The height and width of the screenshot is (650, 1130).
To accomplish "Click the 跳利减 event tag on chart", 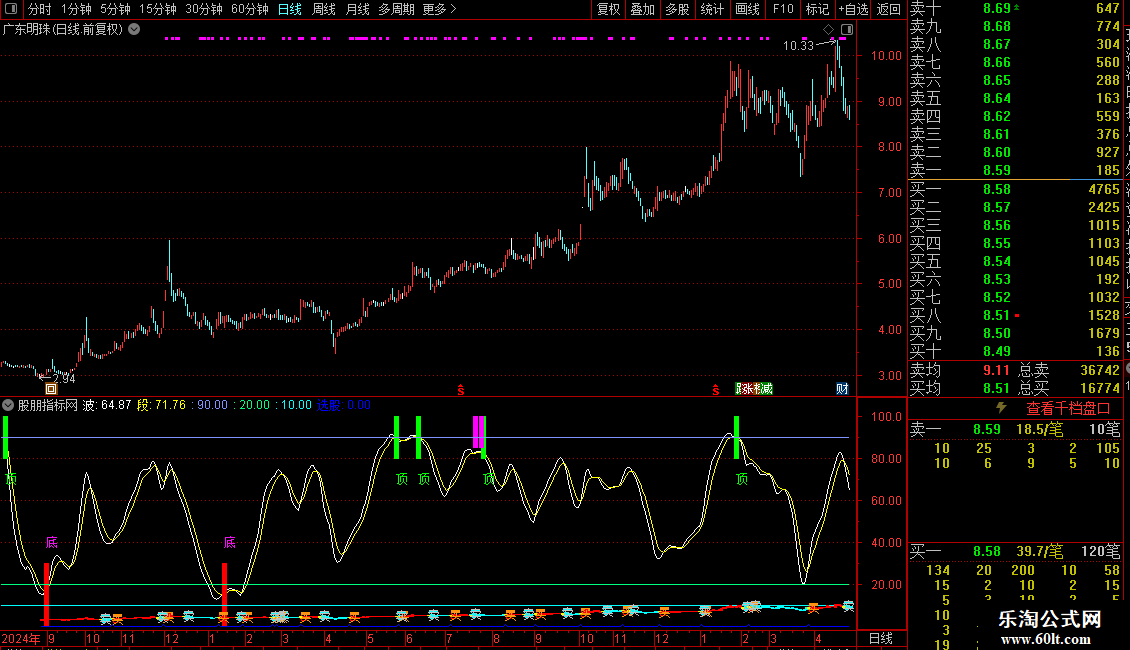I will click(x=754, y=388).
